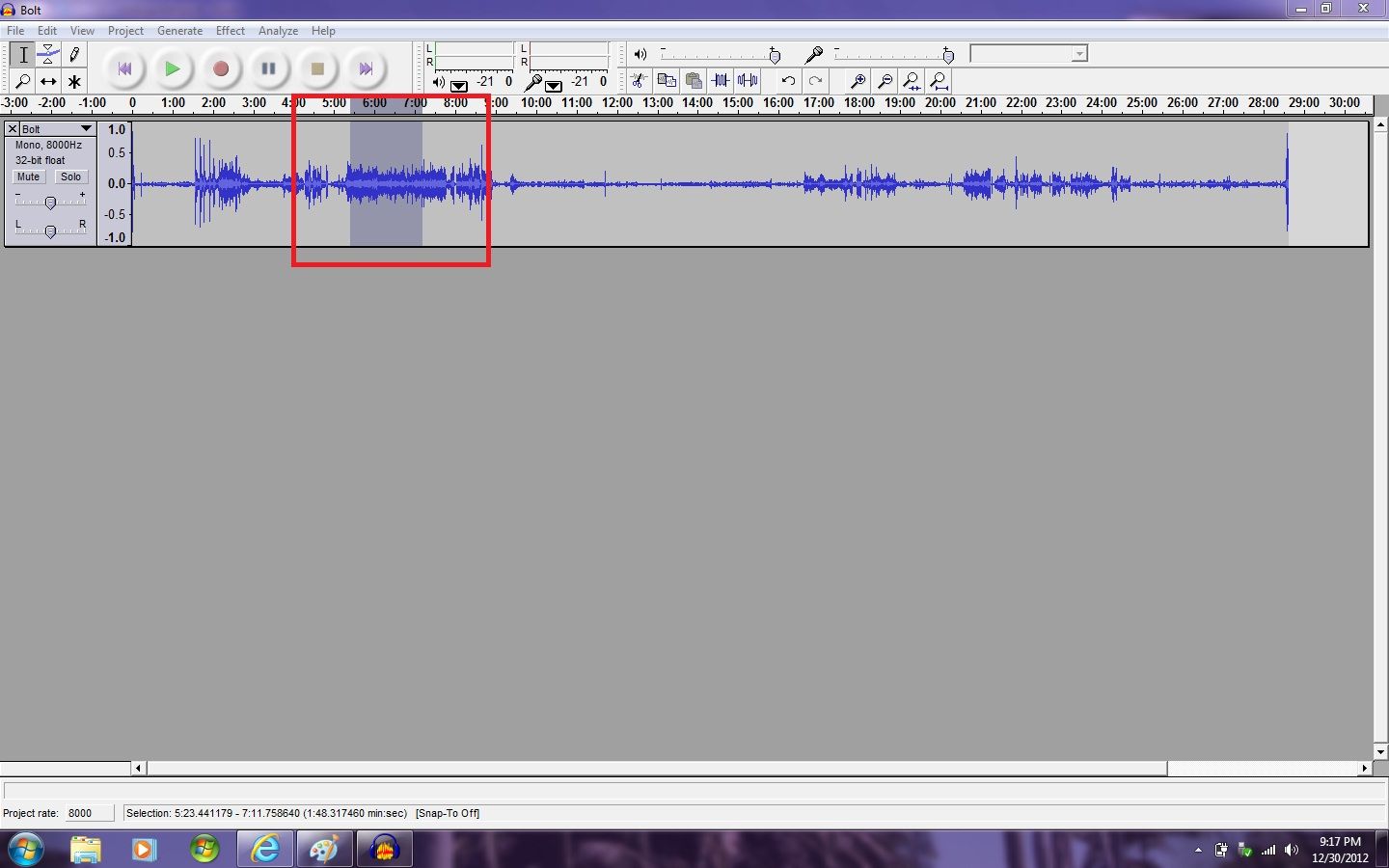The height and width of the screenshot is (868, 1389).
Task: Adjust the track gain slider
Action: [x=50, y=203]
